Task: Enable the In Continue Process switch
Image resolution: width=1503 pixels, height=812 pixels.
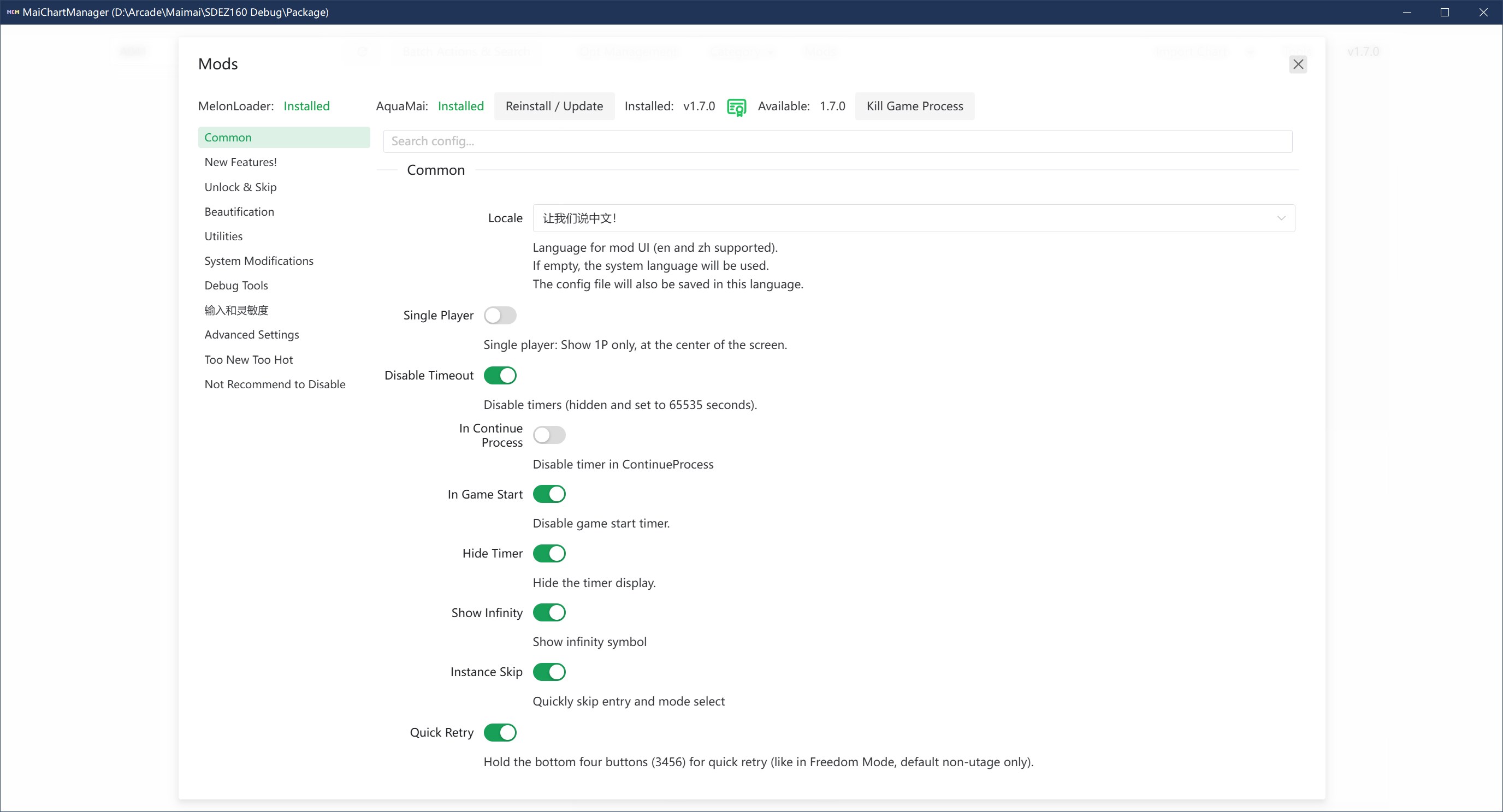Action: tap(549, 435)
